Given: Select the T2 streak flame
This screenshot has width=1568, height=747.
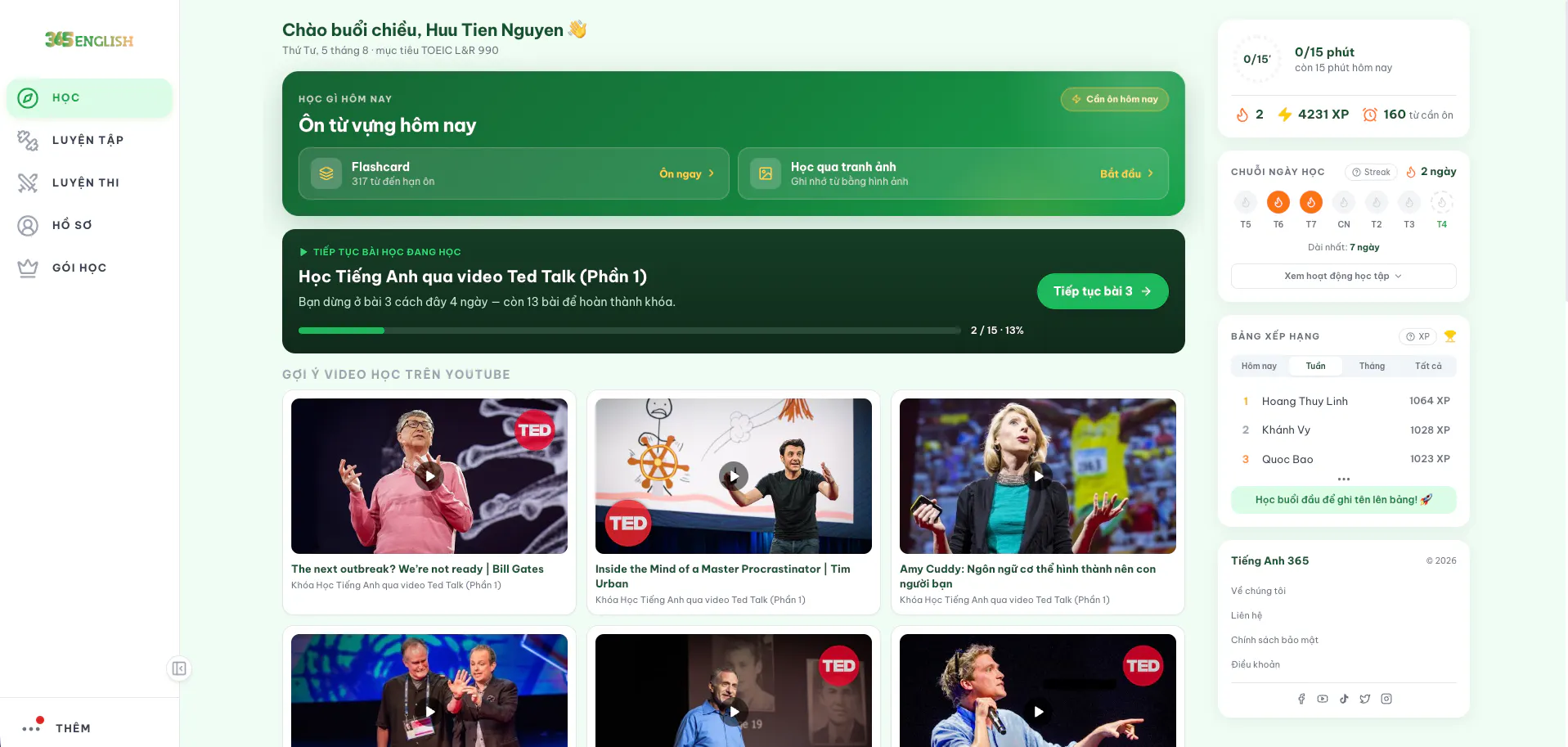Looking at the screenshot, I should [x=1377, y=202].
